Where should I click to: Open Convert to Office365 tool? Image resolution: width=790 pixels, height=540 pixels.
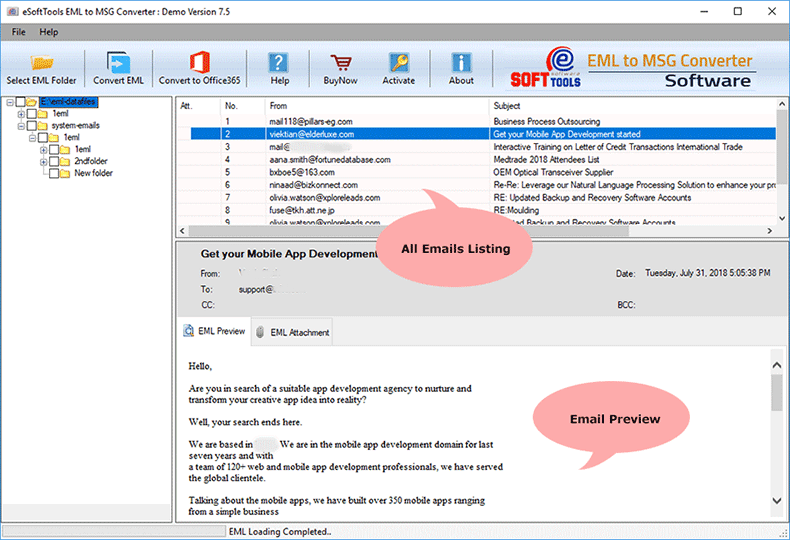point(200,62)
